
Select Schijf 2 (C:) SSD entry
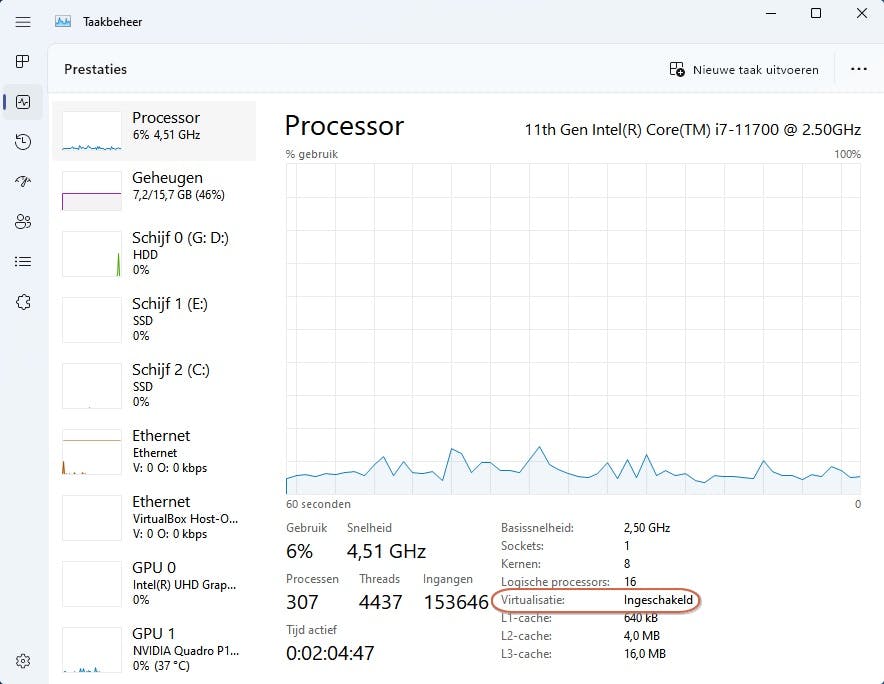154,386
